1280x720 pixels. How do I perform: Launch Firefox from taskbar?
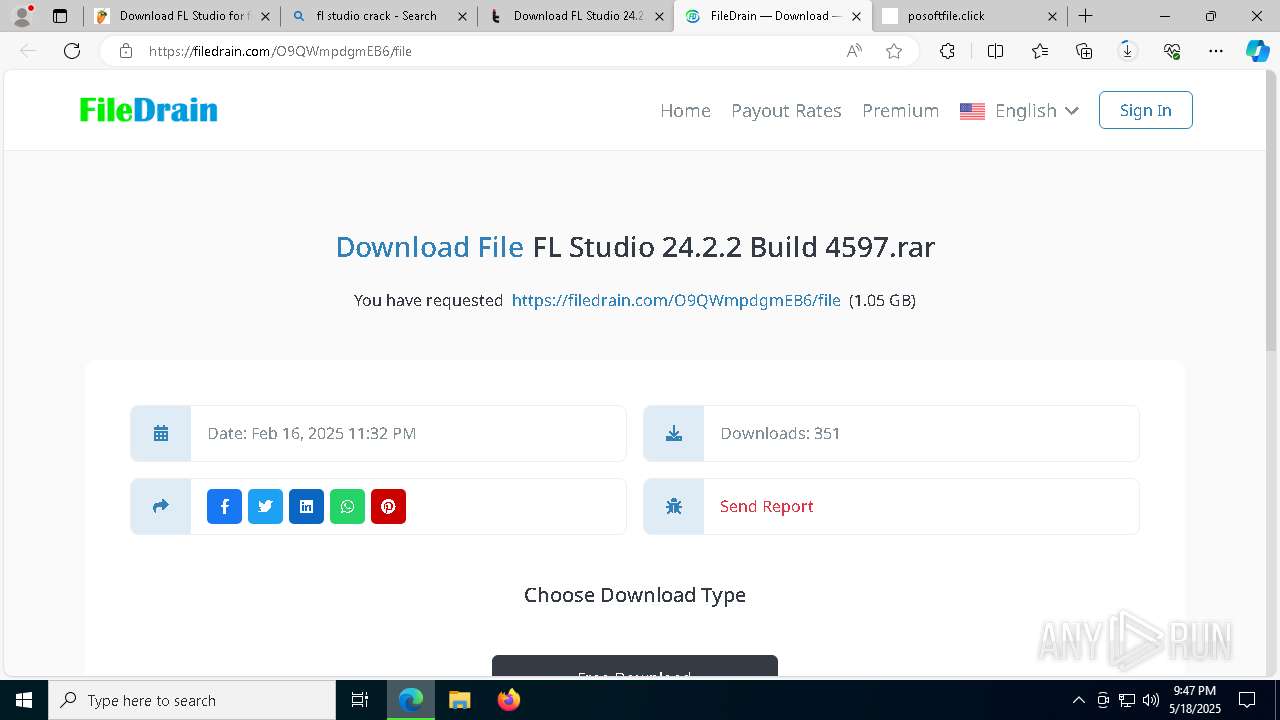click(508, 700)
